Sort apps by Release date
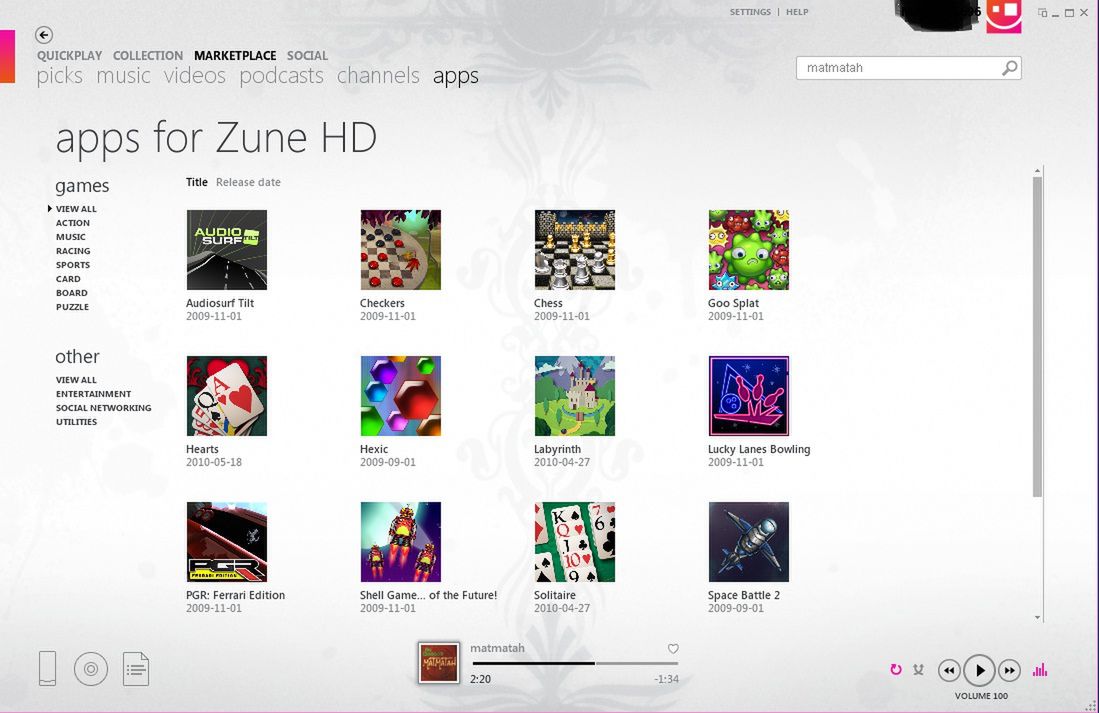Viewport: 1099px width, 713px height. pyautogui.click(x=248, y=182)
